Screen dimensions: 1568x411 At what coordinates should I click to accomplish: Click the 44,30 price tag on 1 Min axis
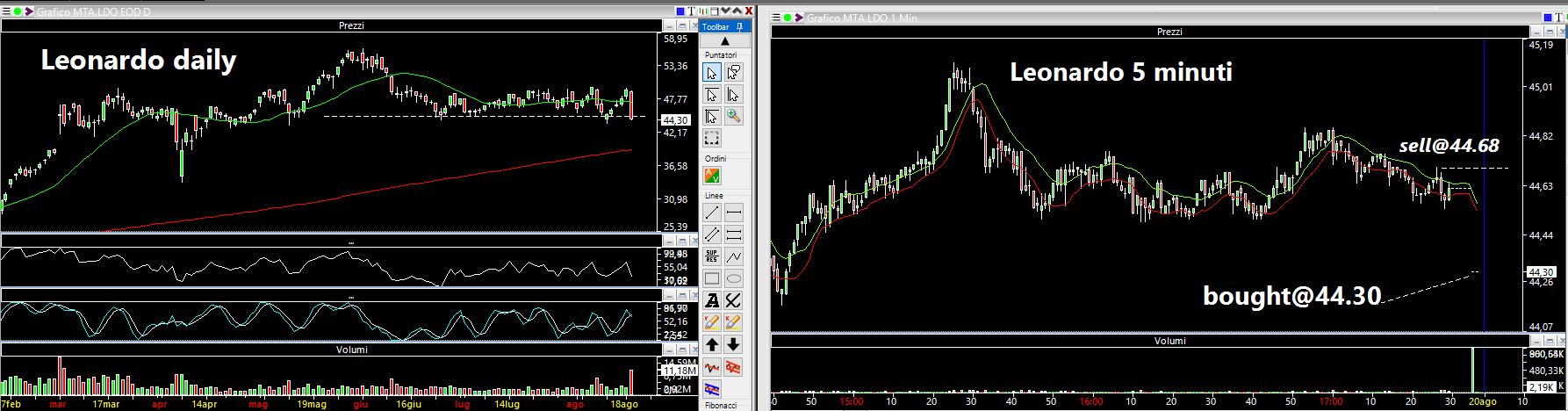1542,272
